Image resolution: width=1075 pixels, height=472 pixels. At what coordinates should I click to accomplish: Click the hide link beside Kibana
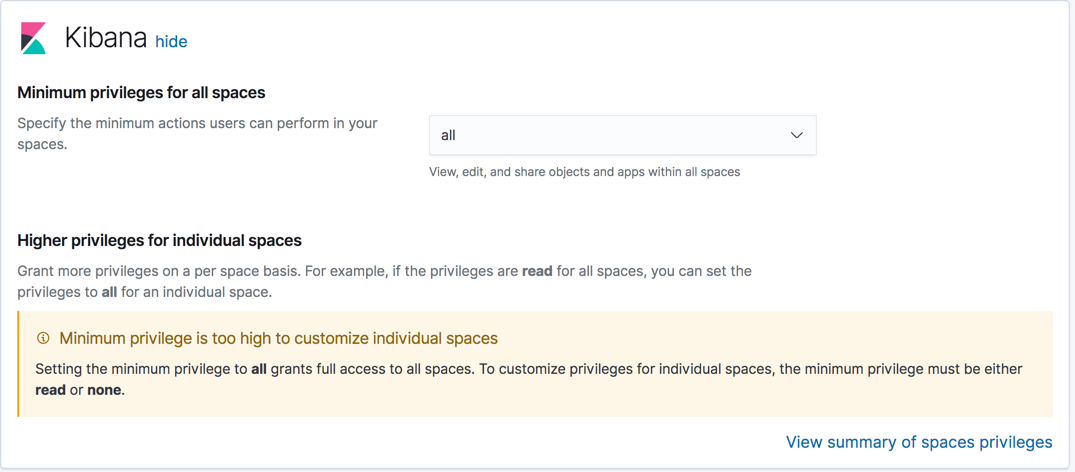click(x=171, y=41)
